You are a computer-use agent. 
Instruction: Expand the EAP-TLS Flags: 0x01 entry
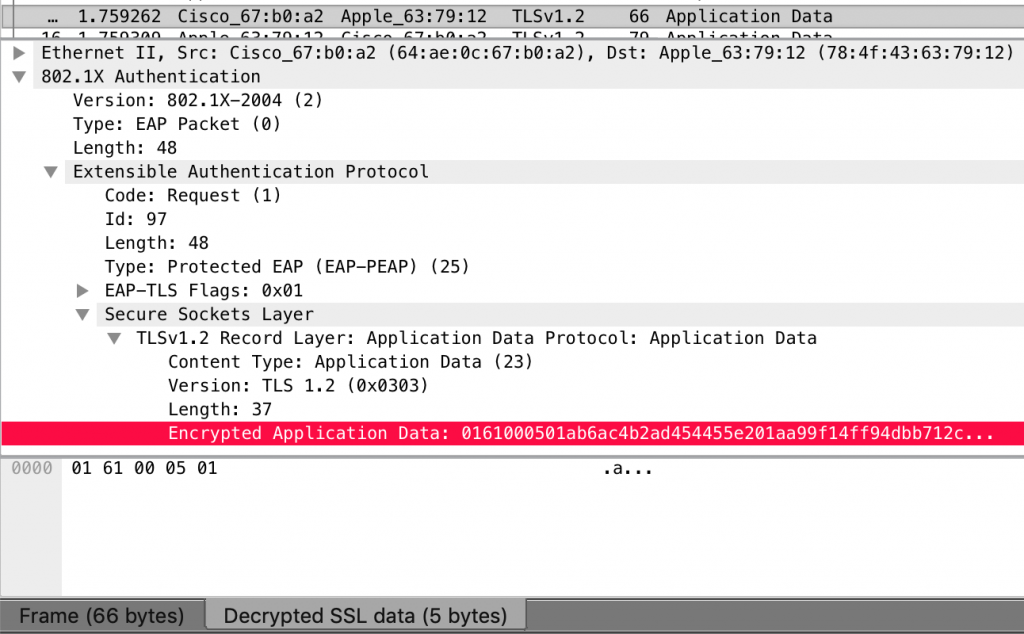tap(83, 291)
